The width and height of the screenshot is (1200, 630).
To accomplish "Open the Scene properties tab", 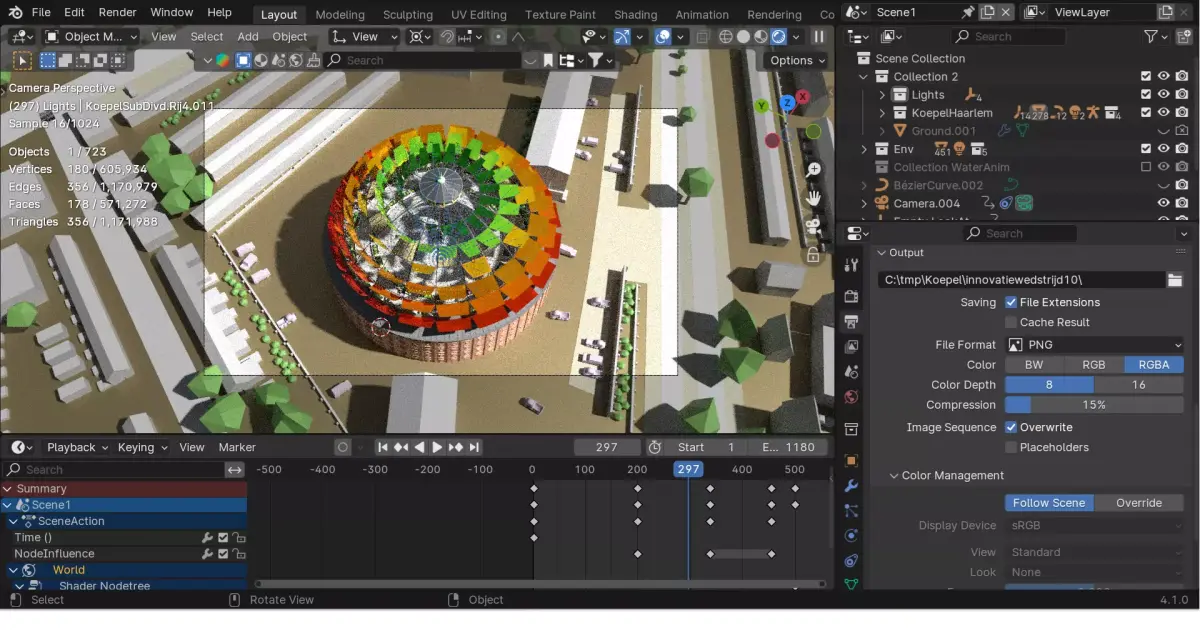I will [x=851, y=371].
